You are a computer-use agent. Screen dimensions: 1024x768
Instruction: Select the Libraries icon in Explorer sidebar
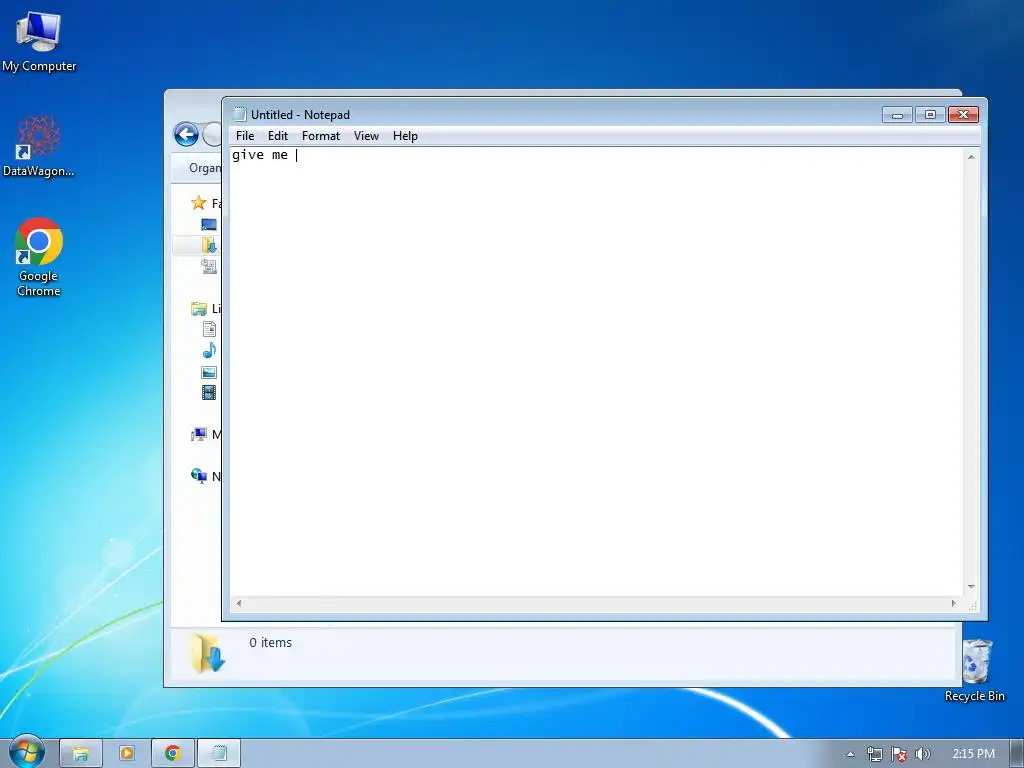click(199, 308)
